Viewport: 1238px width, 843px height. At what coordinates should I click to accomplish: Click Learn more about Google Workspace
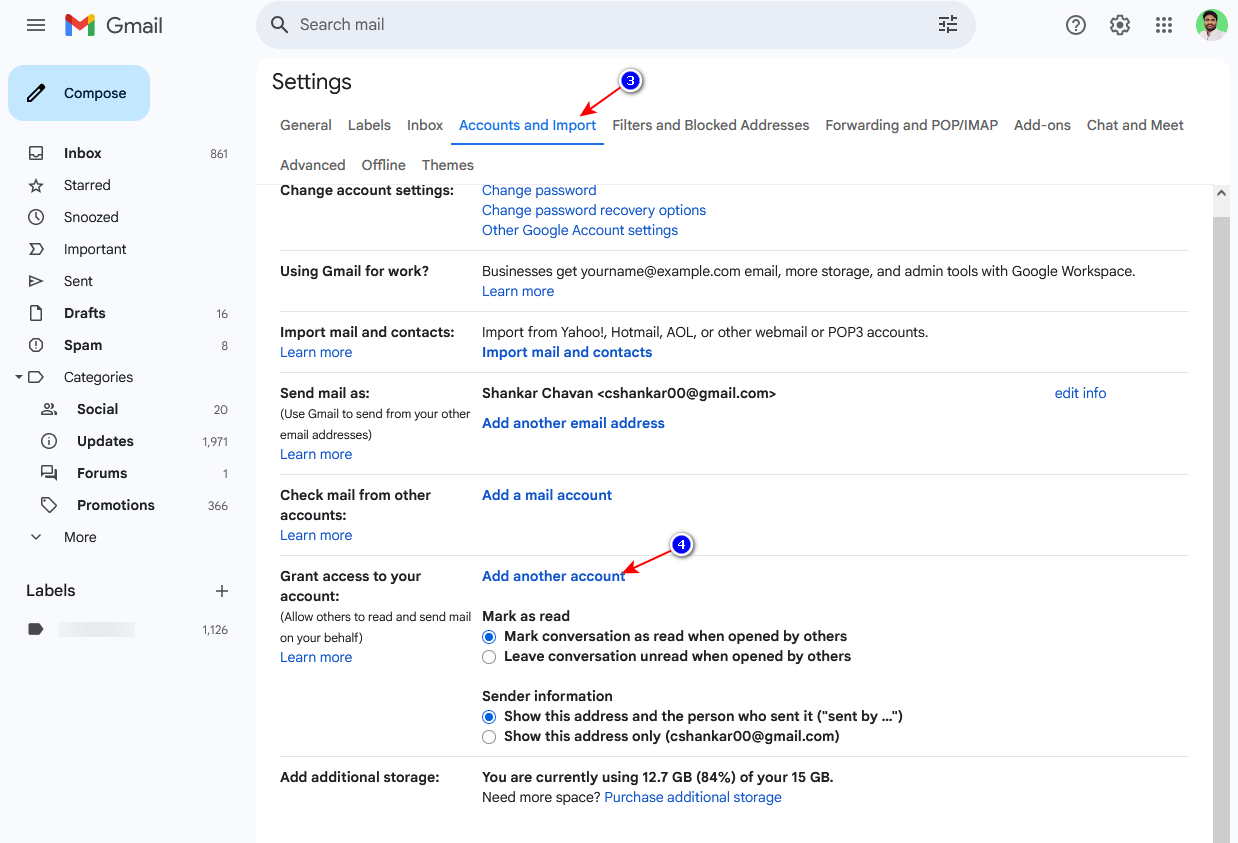coord(518,291)
